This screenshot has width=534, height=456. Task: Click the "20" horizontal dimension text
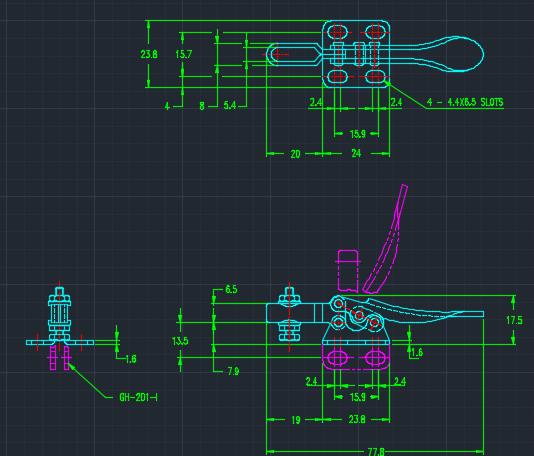click(x=295, y=154)
